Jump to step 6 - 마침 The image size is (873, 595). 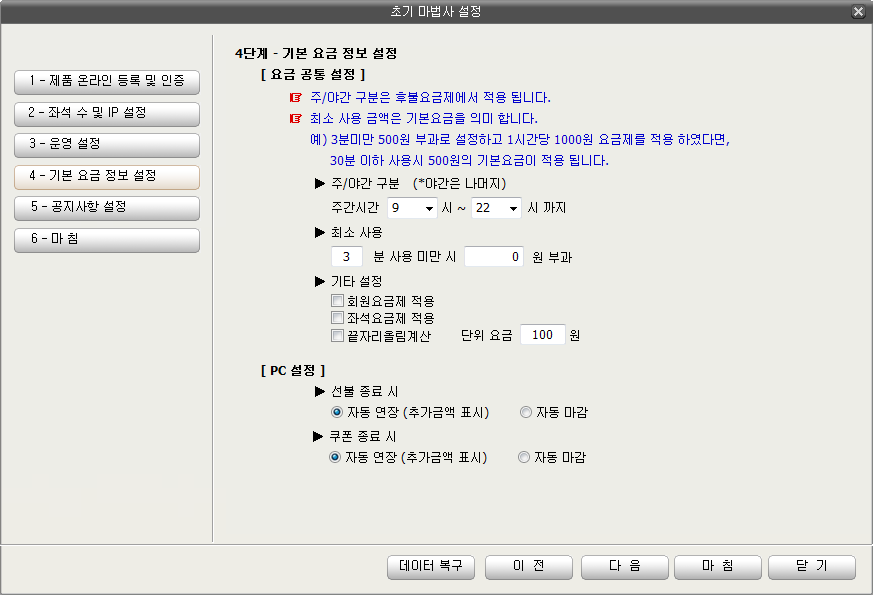(x=107, y=239)
